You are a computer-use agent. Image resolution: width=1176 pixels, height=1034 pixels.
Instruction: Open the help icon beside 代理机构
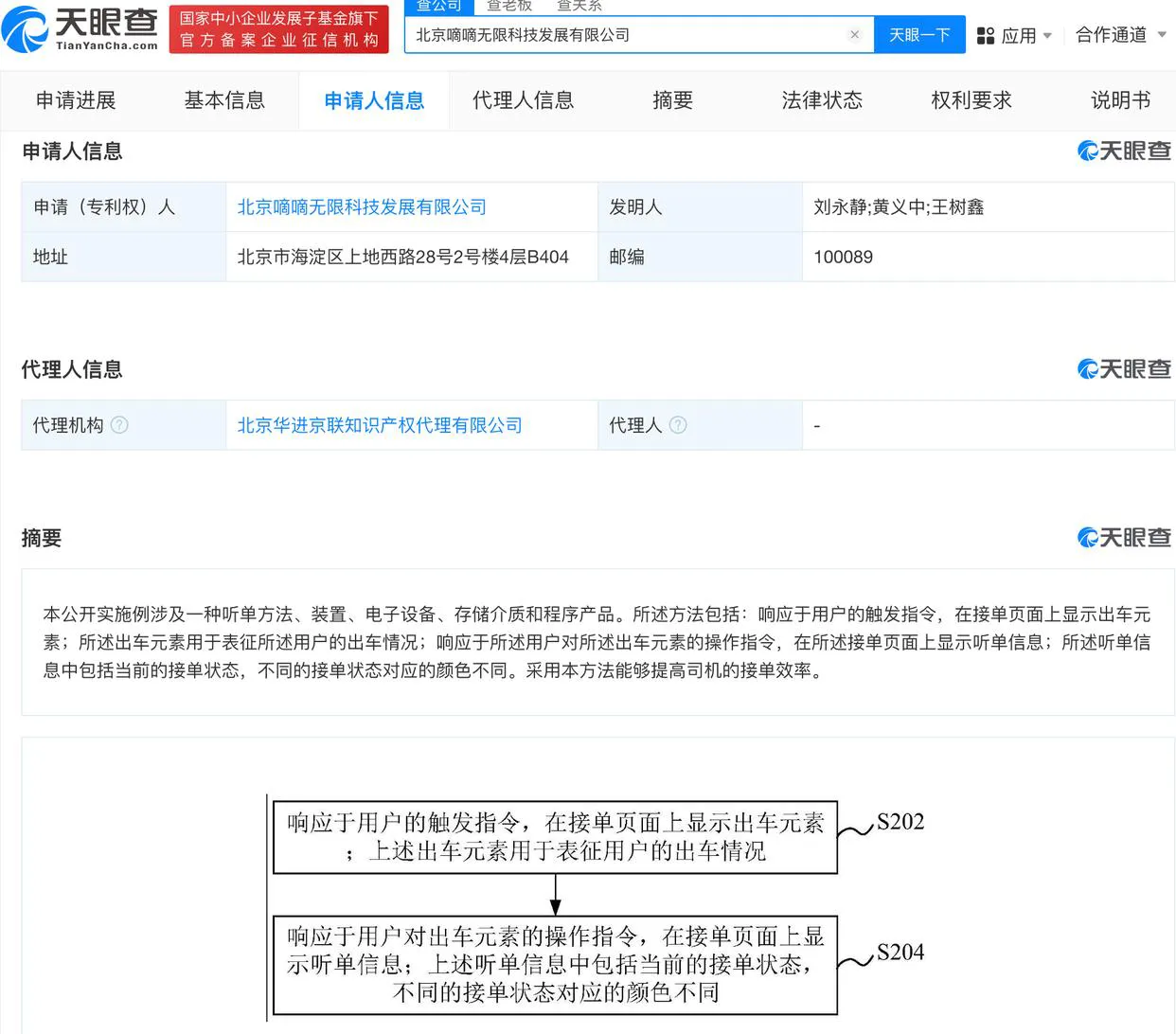[x=119, y=425]
